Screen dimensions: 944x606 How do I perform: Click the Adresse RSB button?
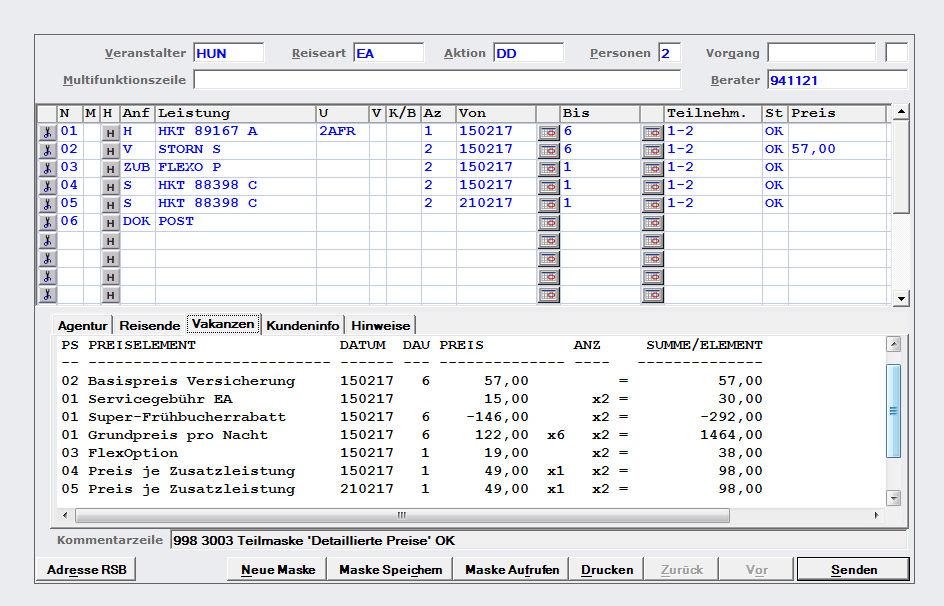[87, 569]
